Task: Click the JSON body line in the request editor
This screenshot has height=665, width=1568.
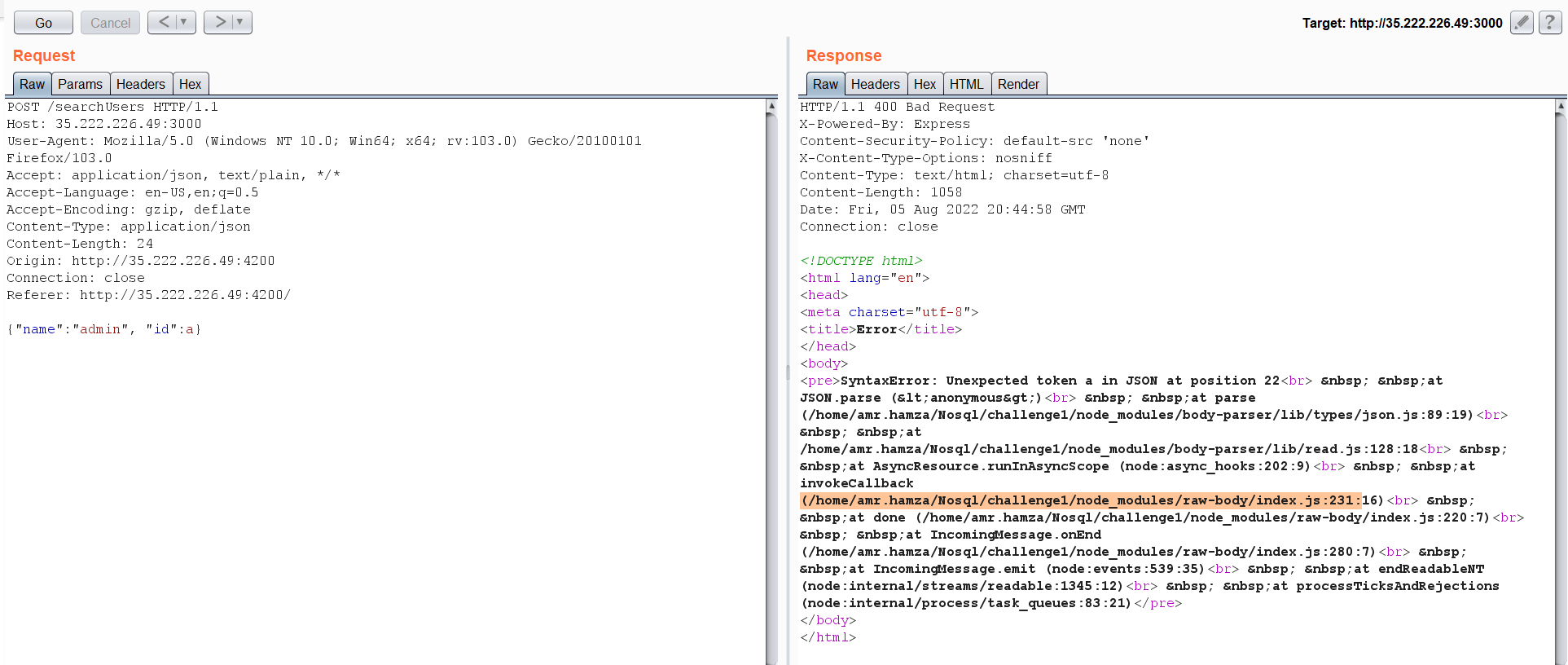Action: tap(104, 329)
